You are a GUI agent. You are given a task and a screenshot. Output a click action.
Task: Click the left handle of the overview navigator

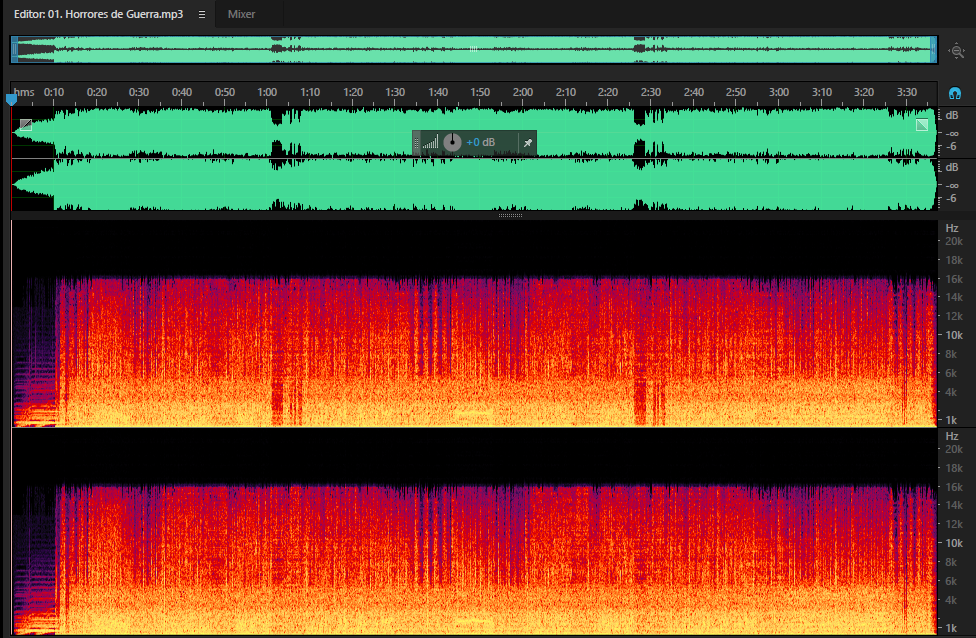[x=14, y=50]
